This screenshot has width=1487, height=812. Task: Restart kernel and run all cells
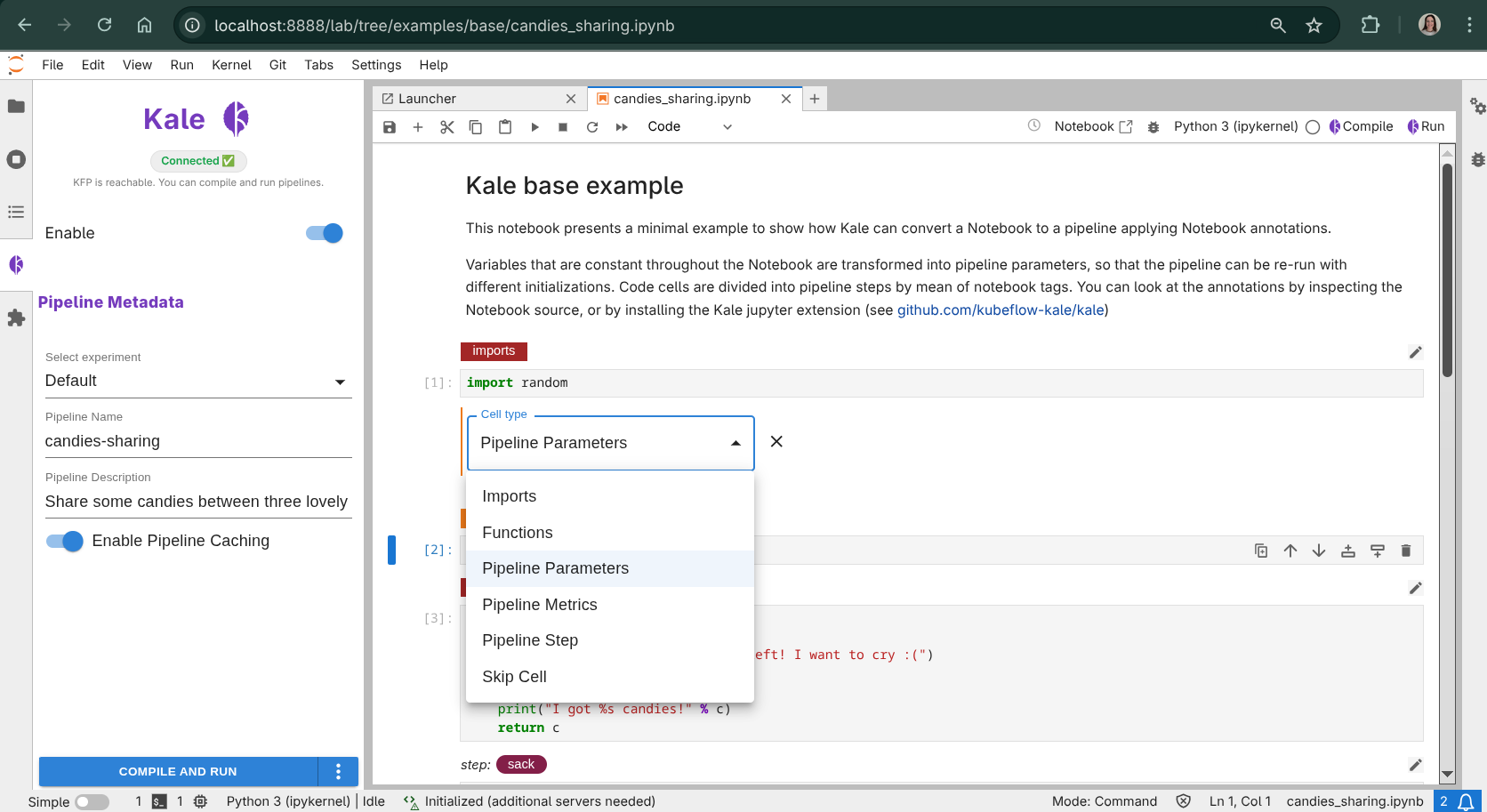[622, 126]
